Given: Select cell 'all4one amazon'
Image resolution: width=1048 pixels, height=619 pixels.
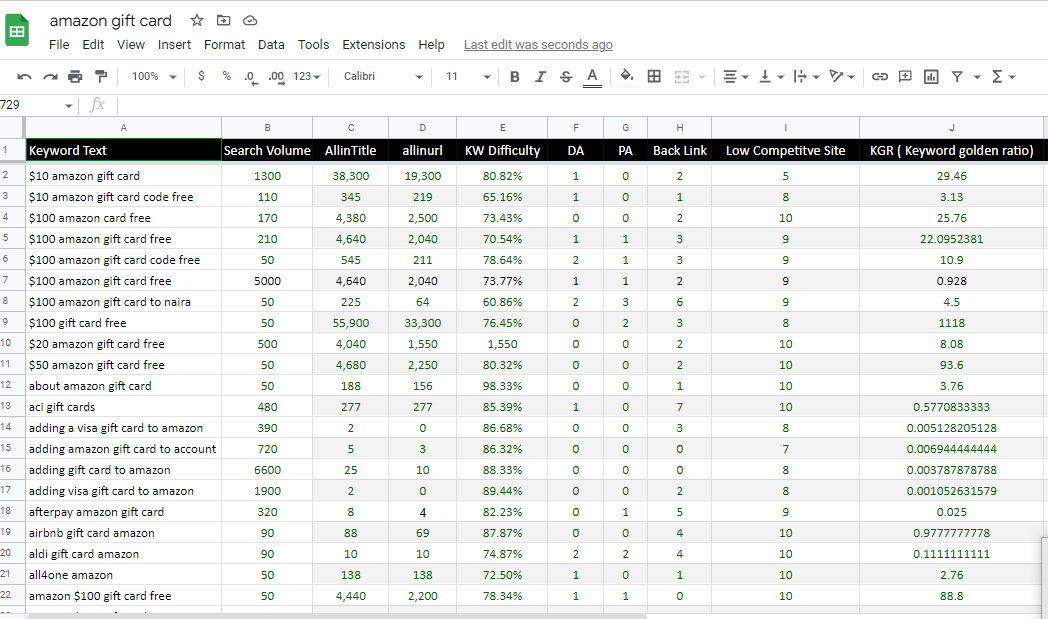Looking at the screenshot, I should [x=124, y=575].
